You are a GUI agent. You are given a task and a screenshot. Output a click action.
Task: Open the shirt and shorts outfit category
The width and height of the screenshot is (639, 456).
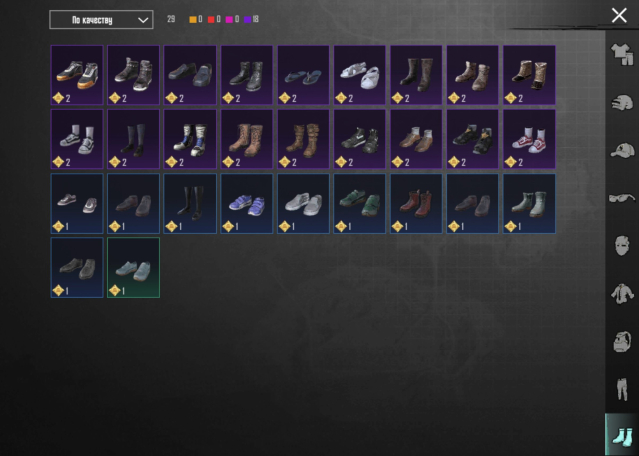click(x=622, y=54)
